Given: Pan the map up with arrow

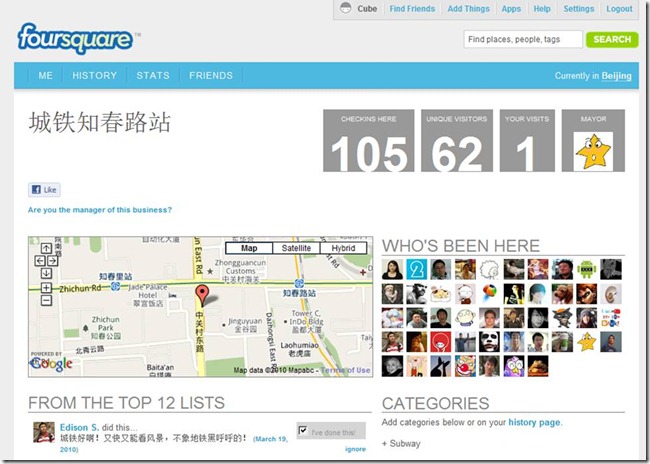Looking at the screenshot, I should pyautogui.click(x=46, y=248).
